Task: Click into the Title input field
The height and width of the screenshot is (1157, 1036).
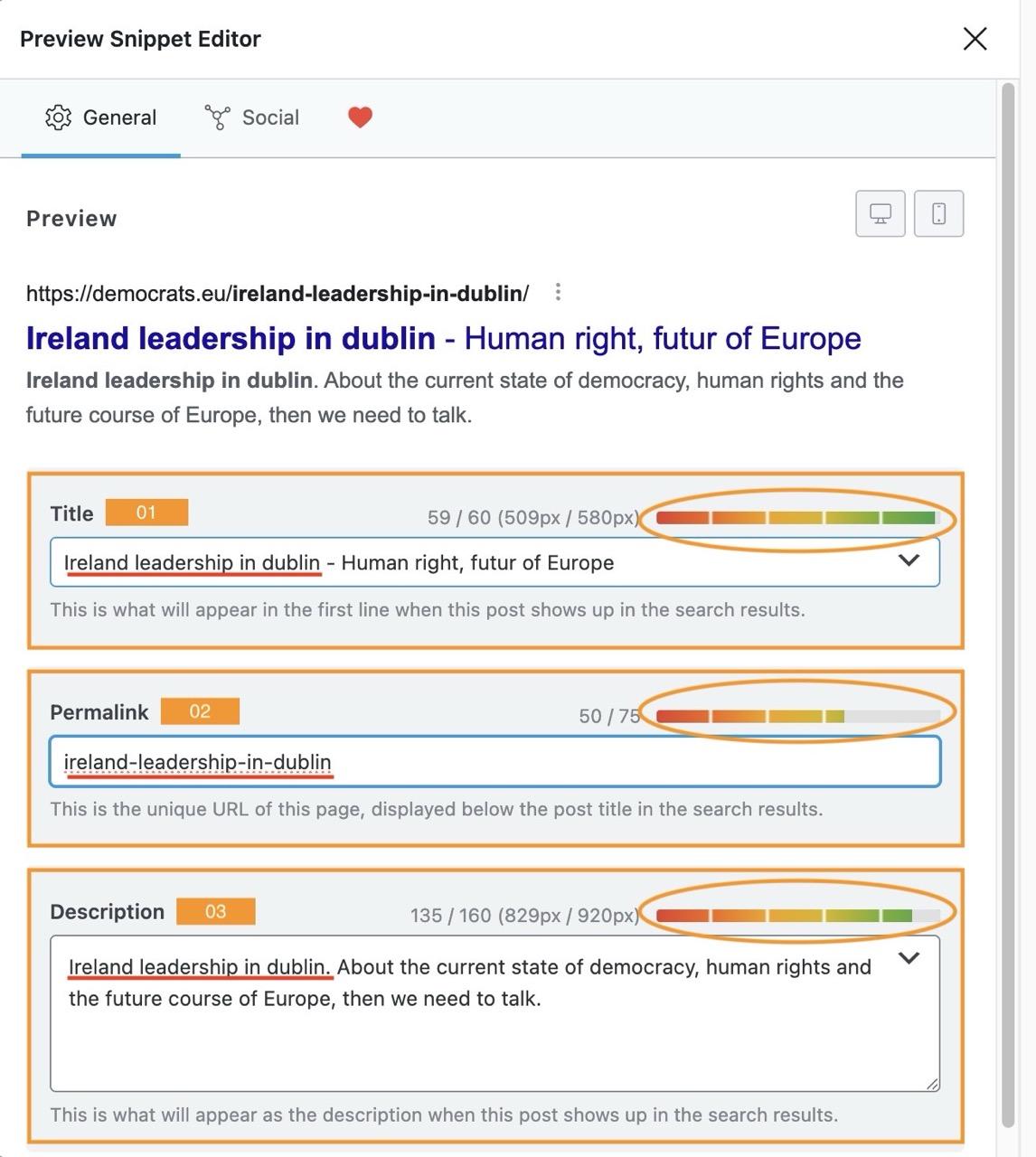Action: click(470, 562)
